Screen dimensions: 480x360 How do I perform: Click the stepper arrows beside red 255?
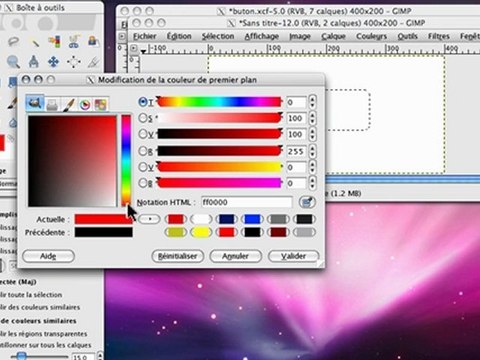point(312,151)
